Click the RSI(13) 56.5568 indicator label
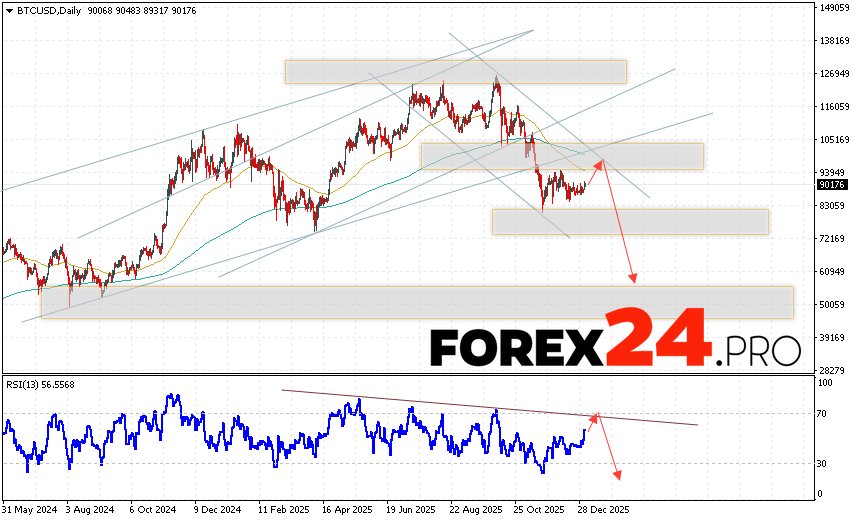The height and width of the screenshot is (521, 855). pyautogui.click(x=40, y=385)
